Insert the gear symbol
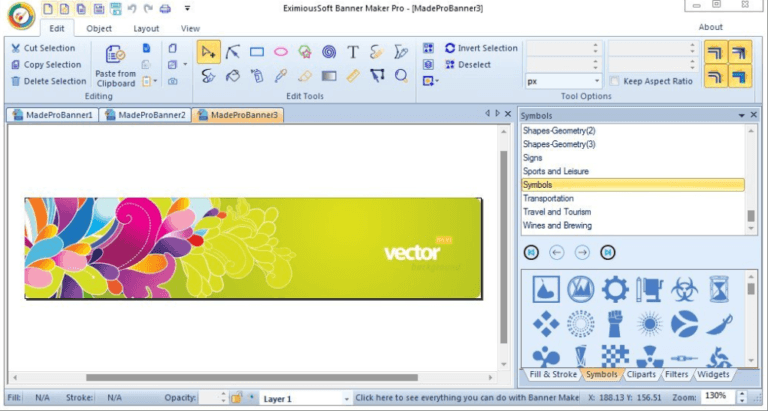The width and height of the screenshot is (768, 411). tap(615, 289)
